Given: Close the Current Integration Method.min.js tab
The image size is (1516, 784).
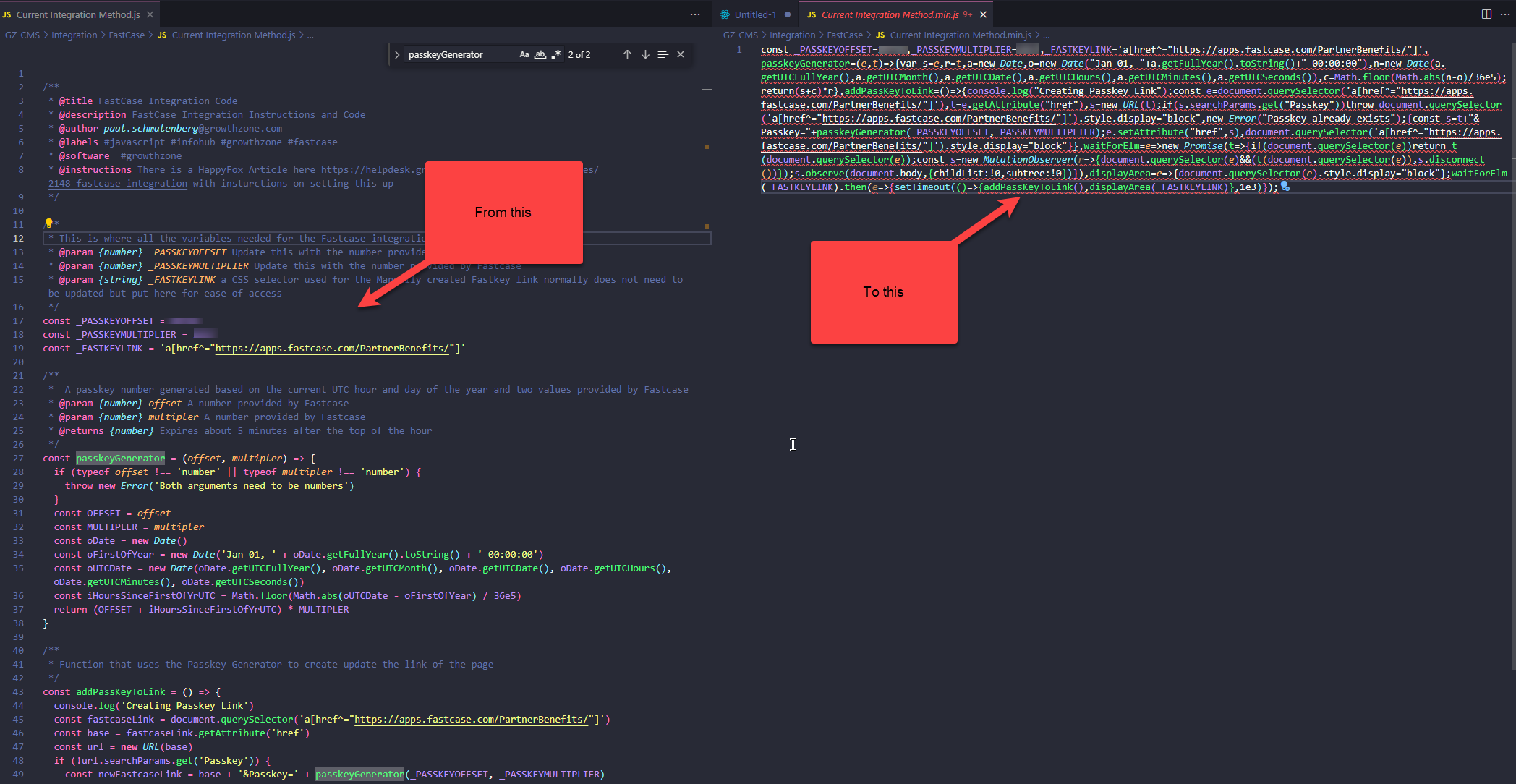Looking at the screenshot, I should click(x=983, y=14).
